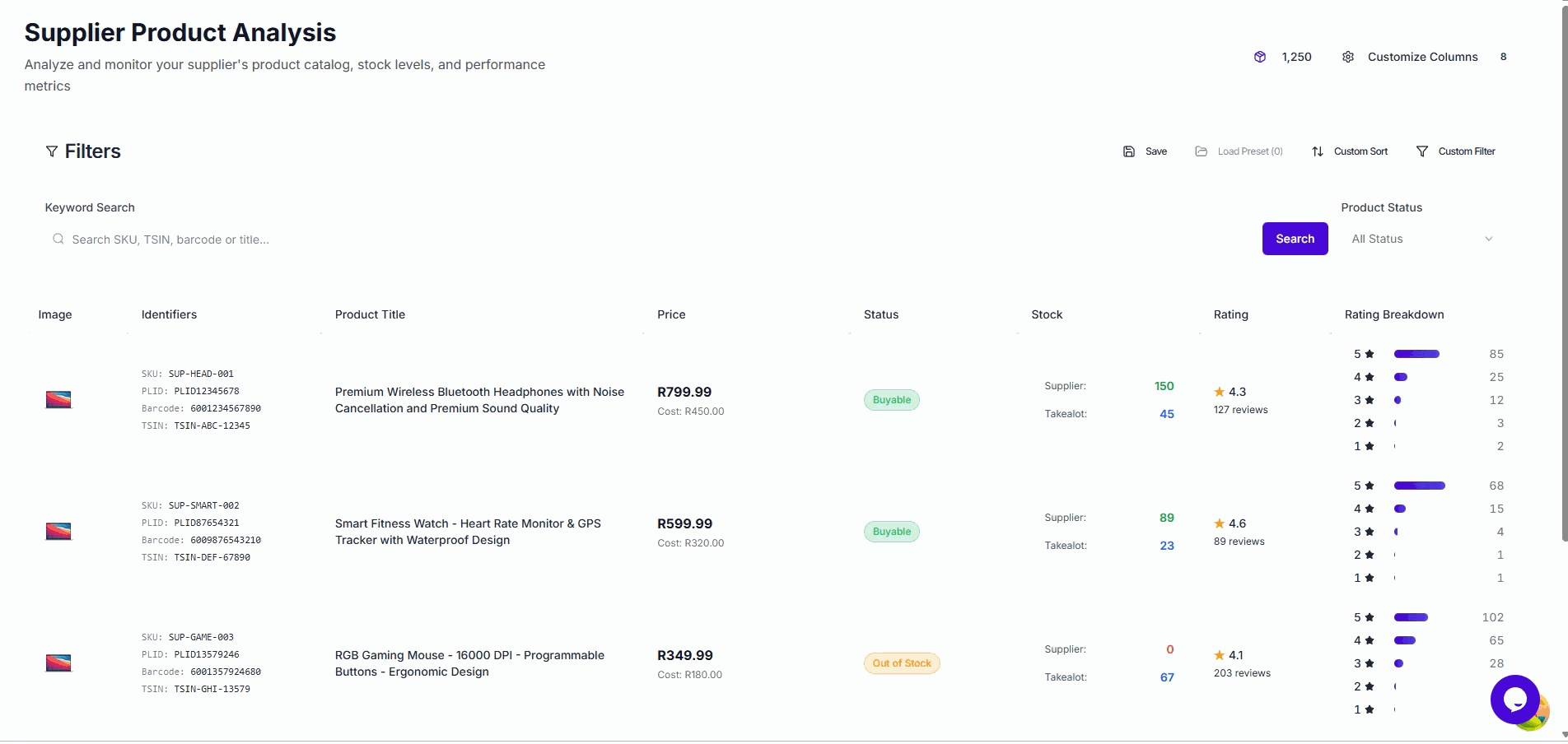
Task: Click the Load Preset folder icon
Action: pos(1202,151)
